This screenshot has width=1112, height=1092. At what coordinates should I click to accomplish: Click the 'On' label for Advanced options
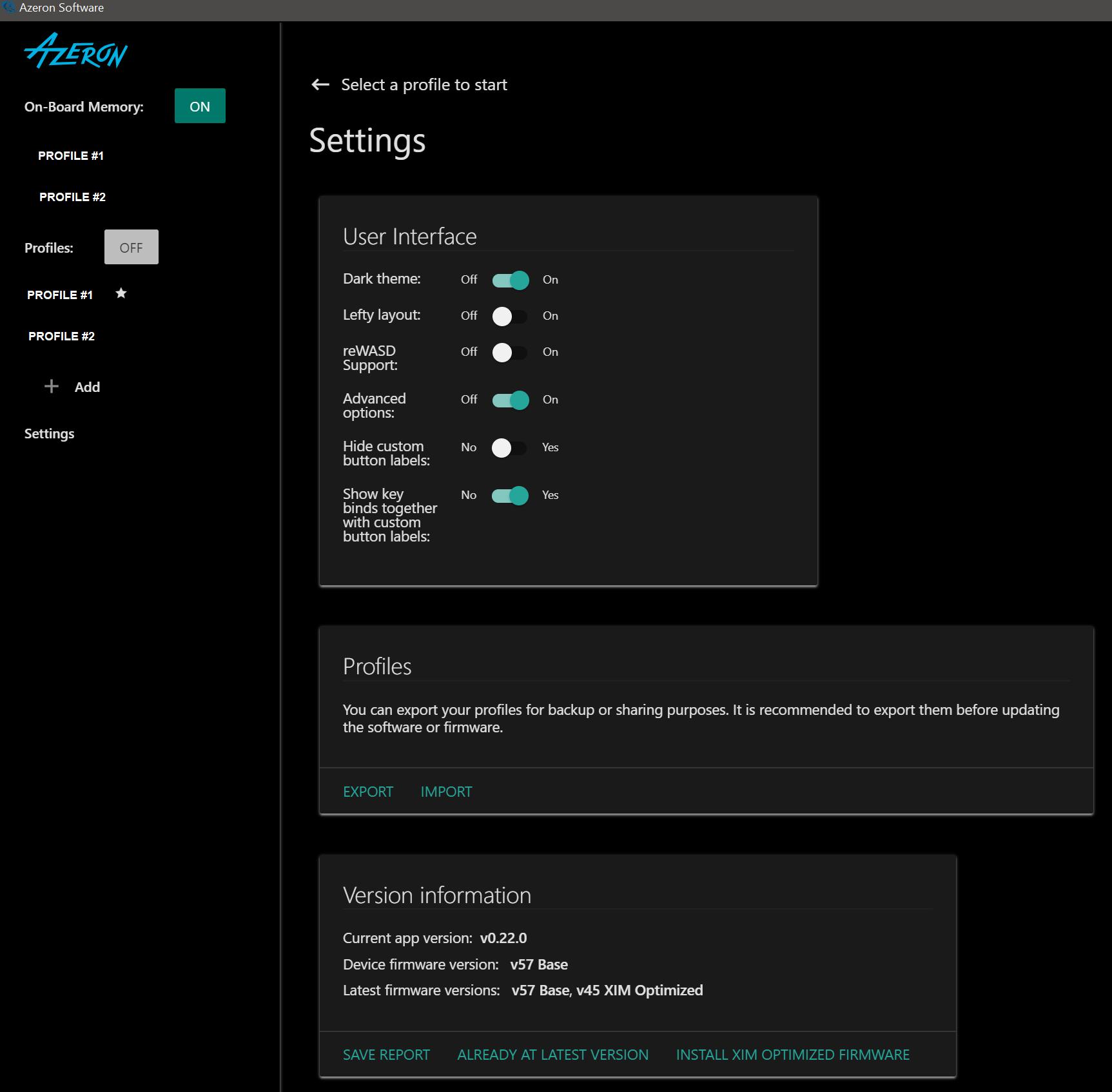point(551,400)
